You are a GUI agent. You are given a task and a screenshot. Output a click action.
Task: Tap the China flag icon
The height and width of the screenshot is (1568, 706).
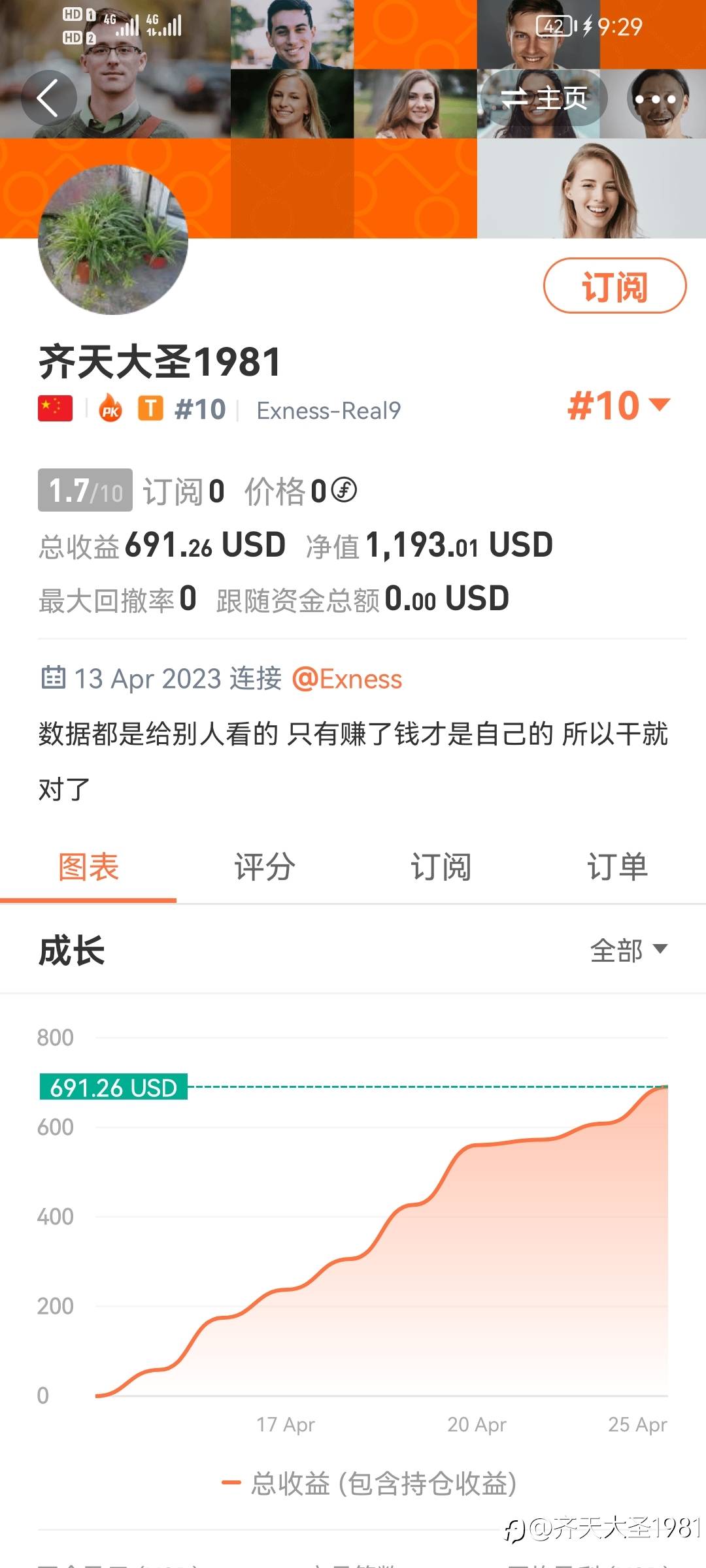55,409
